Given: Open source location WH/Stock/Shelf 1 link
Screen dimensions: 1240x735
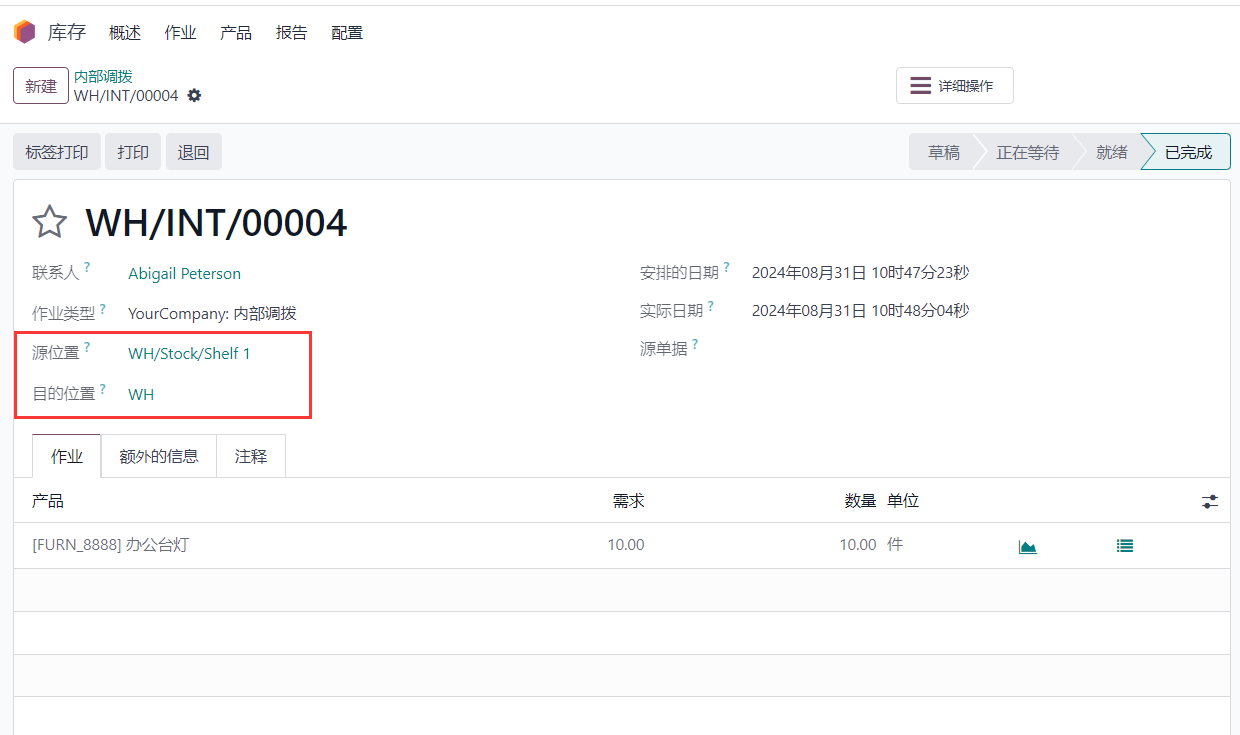Looking at the screenshot, I should (189, 354).
